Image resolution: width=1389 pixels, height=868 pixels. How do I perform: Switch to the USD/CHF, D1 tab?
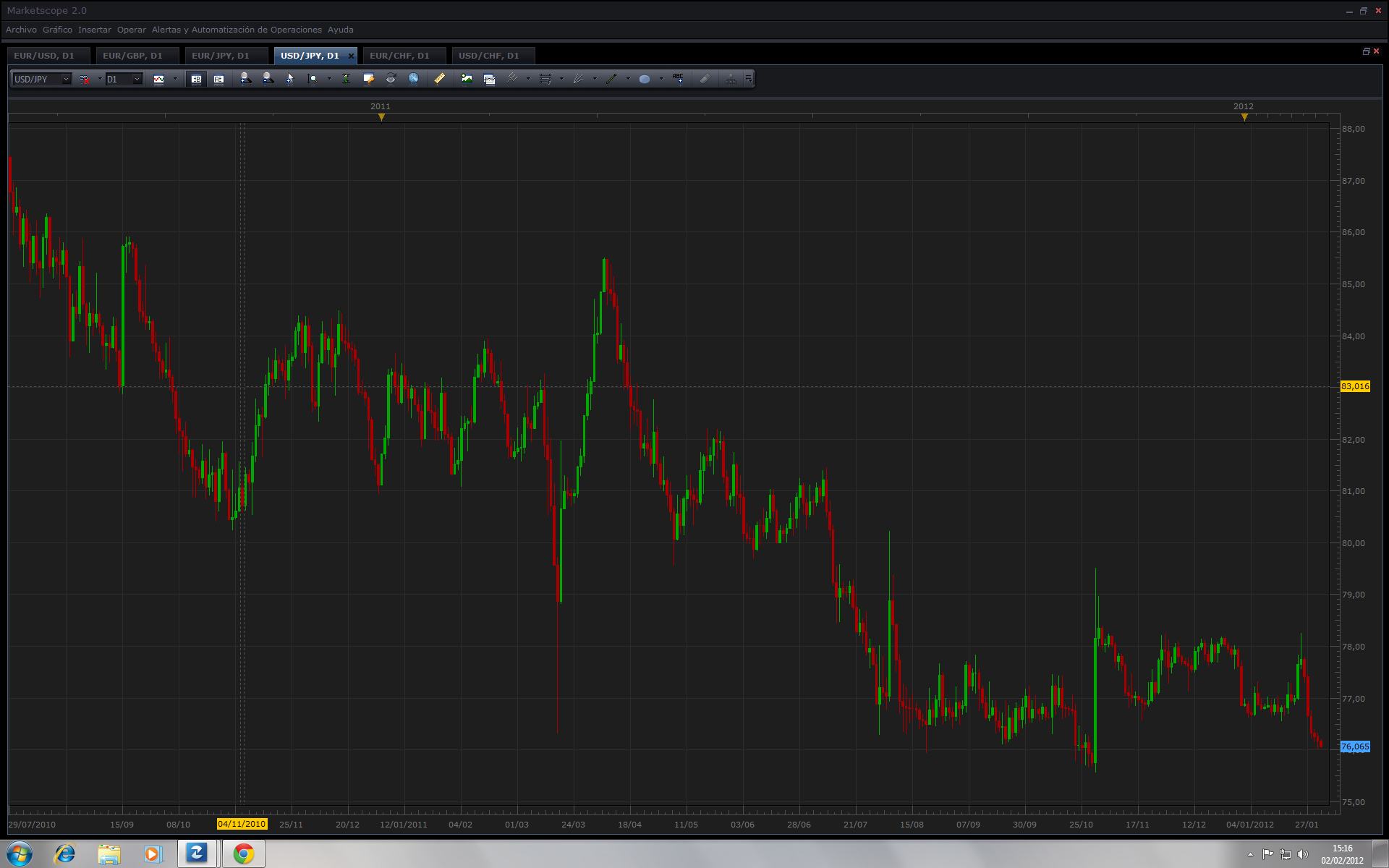(488, 56)
